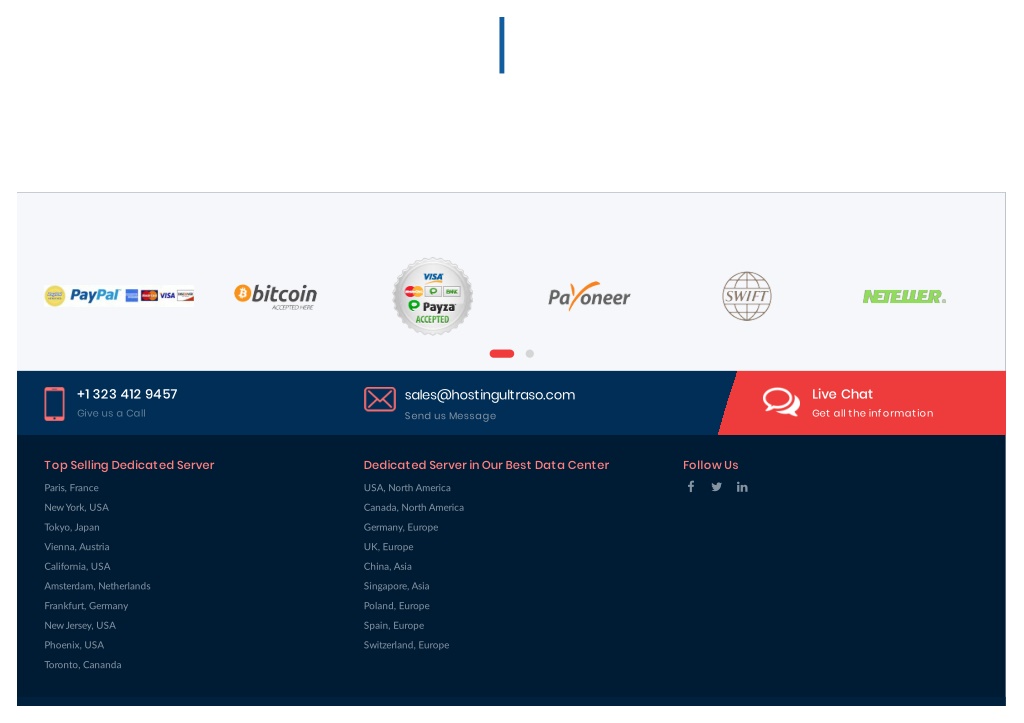Start Live Chat

(842, 394)
